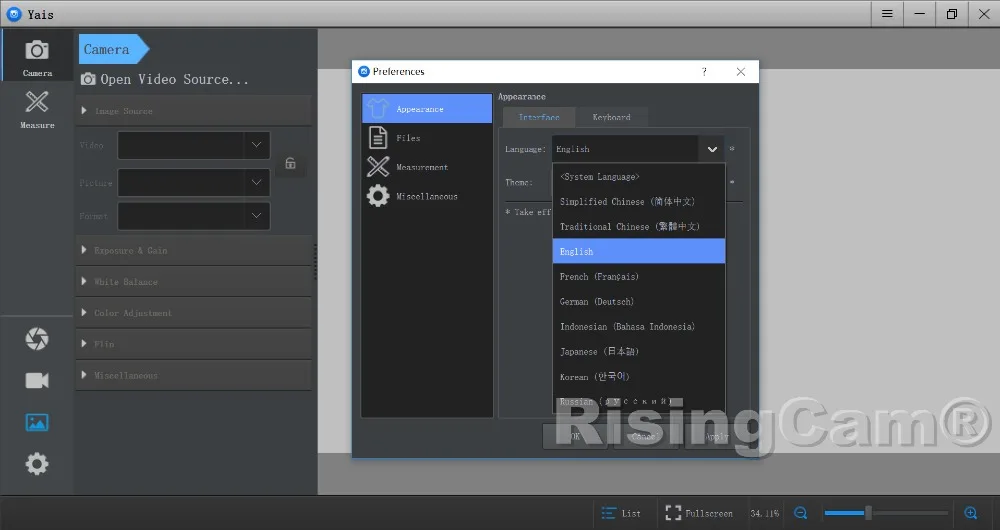This screenshot has height=530, width=1000.
Task: Choose <System Language> option
Action: point(639,177)
